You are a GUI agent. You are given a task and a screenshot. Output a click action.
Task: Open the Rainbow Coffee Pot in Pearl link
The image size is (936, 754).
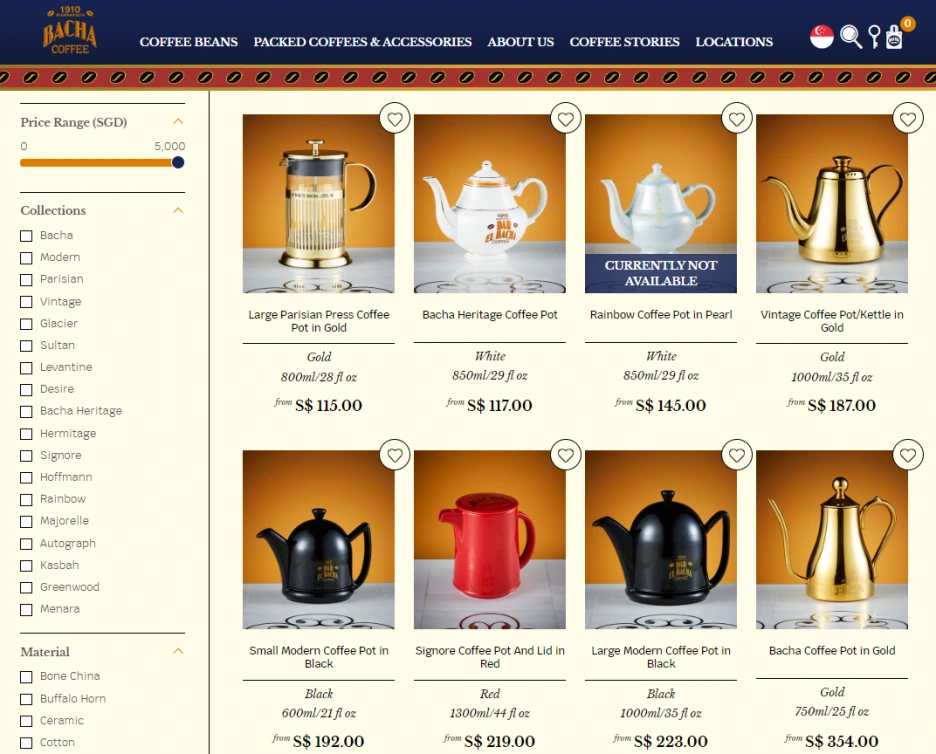point(661,315)
